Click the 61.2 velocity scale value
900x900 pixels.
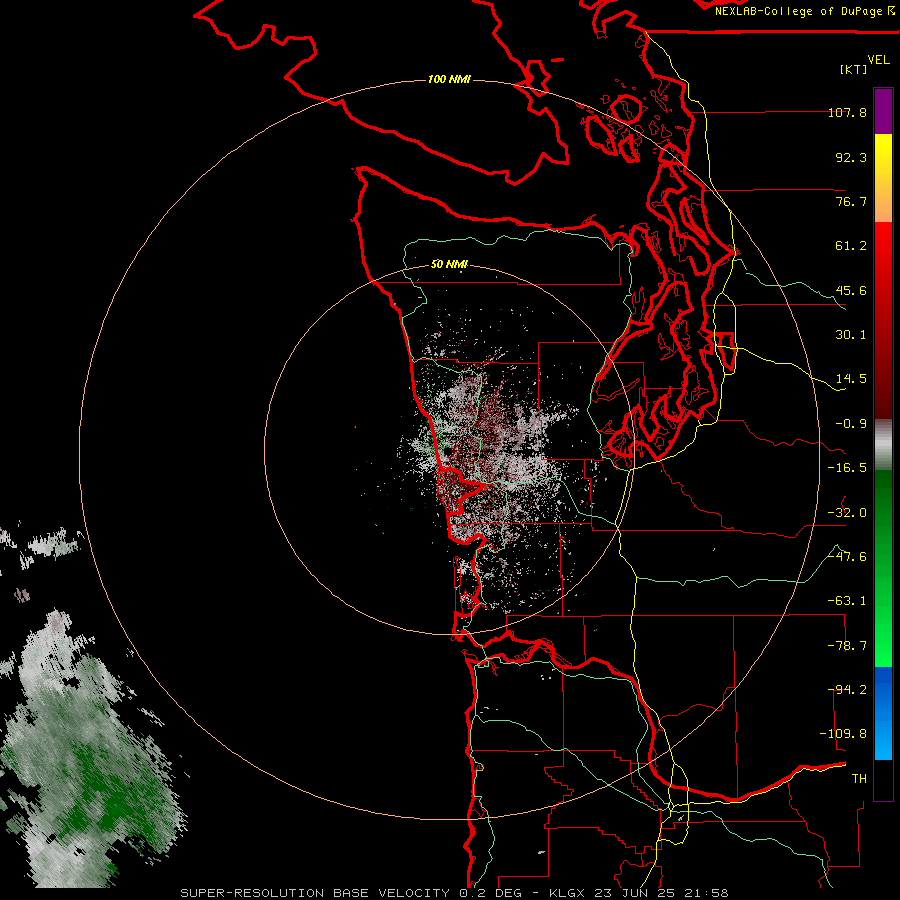(x=851, y=246)
